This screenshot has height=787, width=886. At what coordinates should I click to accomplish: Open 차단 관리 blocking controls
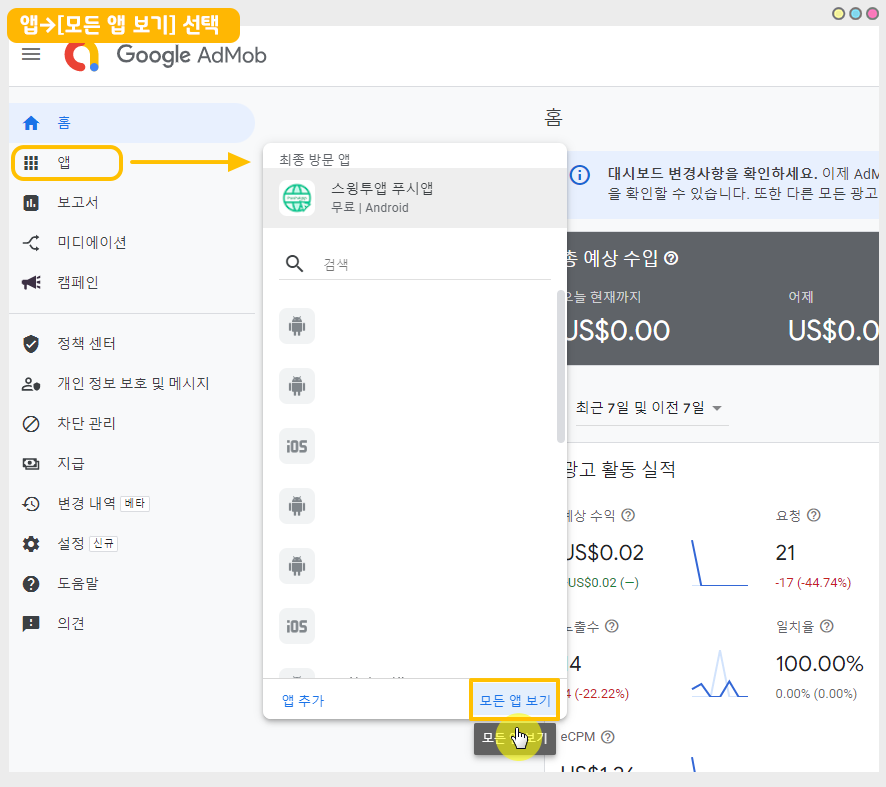[86, 424]
